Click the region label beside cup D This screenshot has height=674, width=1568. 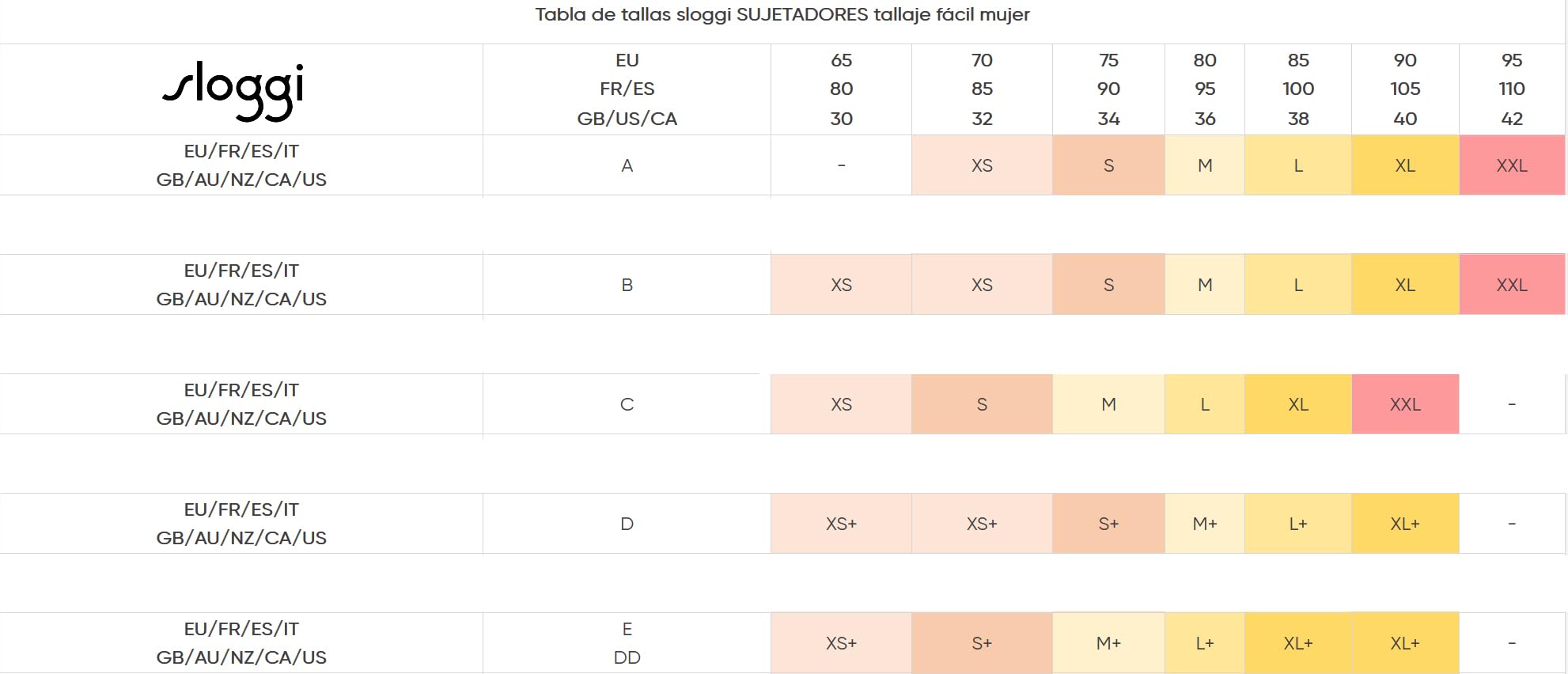click(241, 524)
